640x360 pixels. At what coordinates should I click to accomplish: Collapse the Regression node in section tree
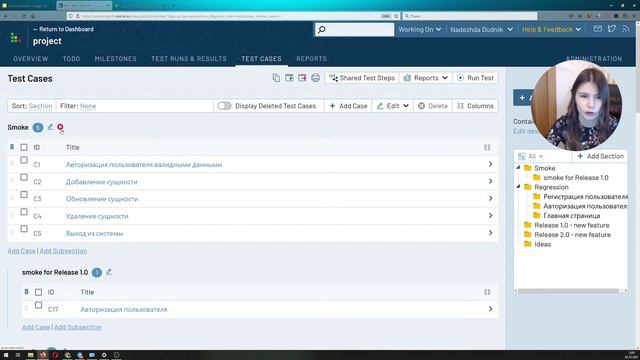pyautogui.click(x=518, y=187)
